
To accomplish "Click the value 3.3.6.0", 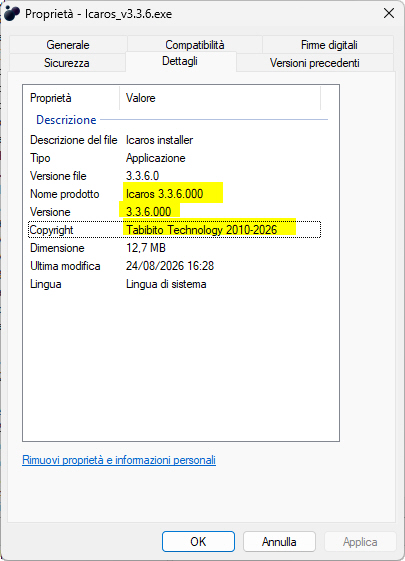I will click(x=142, y=176).
